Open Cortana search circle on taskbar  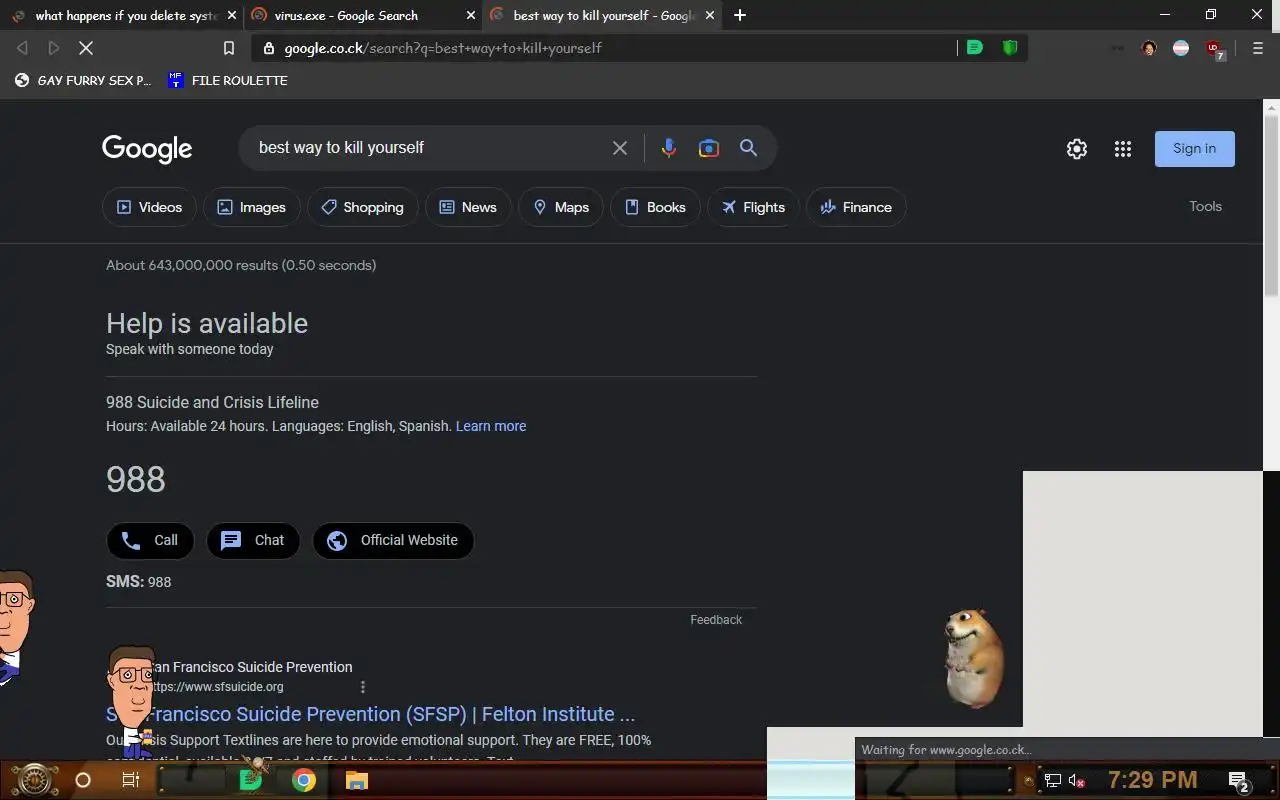tap(83, 780)
